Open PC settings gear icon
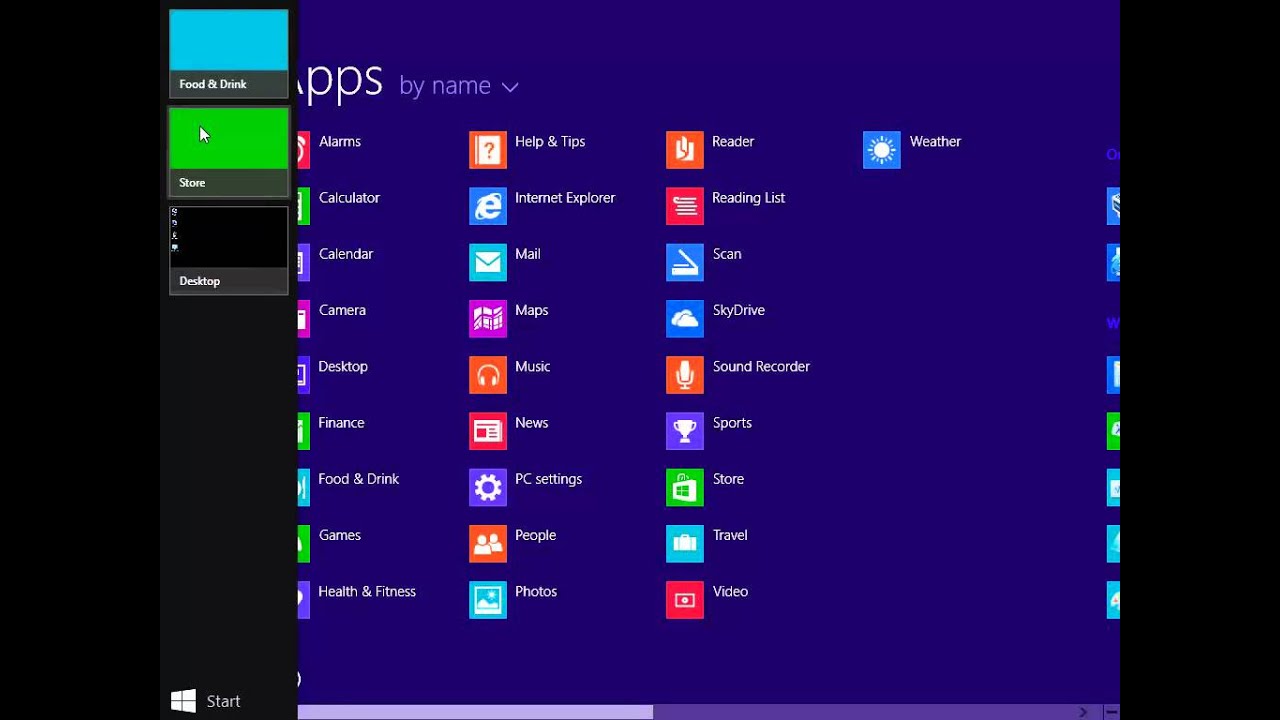The width and height of the screenshot is (1280, 720). point(488,487)
